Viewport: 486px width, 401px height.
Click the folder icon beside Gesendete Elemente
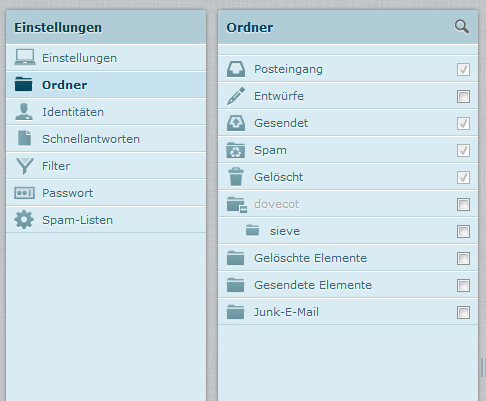pos(235,285)
